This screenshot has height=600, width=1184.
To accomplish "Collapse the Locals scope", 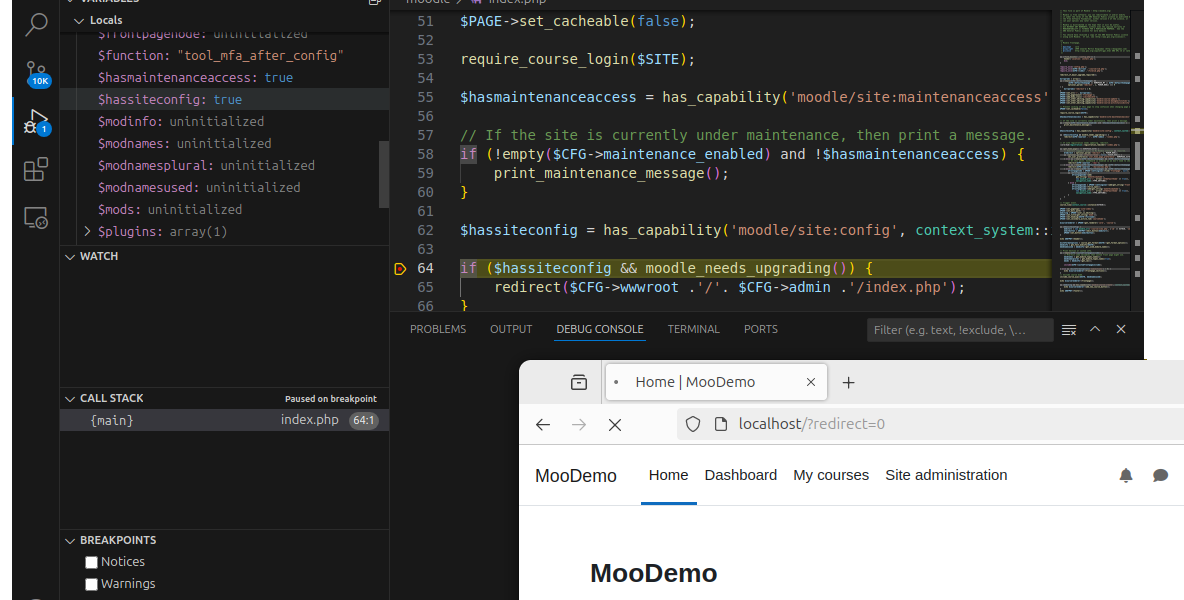I will pos(79,20).
